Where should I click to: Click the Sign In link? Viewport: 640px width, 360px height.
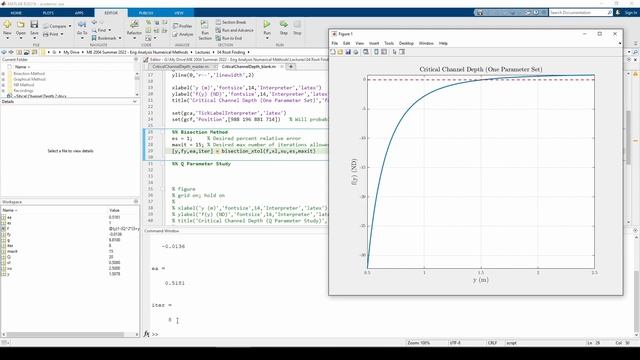630,13
